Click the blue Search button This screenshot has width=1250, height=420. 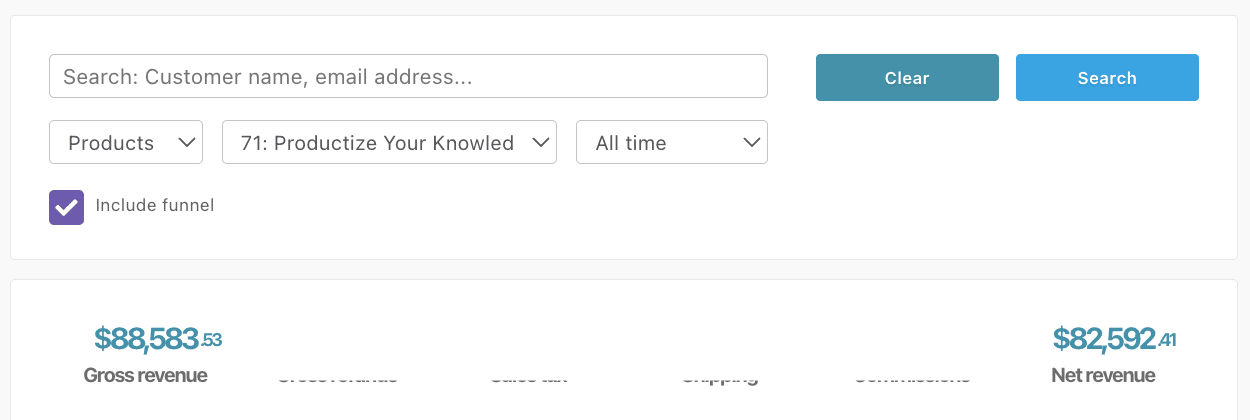[x=1107, y=78]
